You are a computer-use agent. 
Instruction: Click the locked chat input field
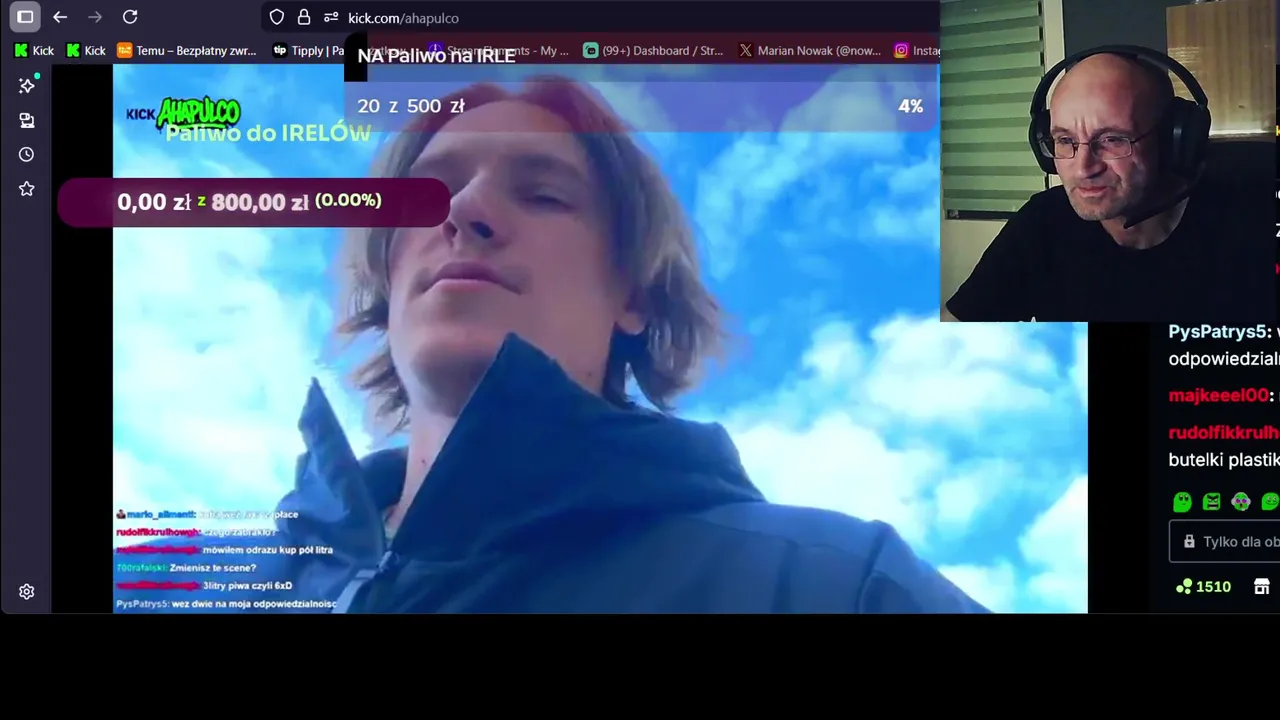pyautogui.click(x=1225, y=542)
